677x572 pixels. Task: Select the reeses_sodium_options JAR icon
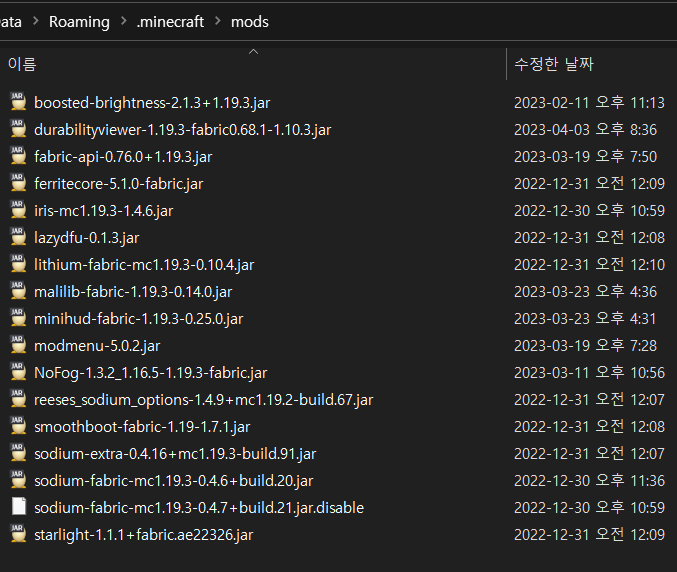[18, 399]
